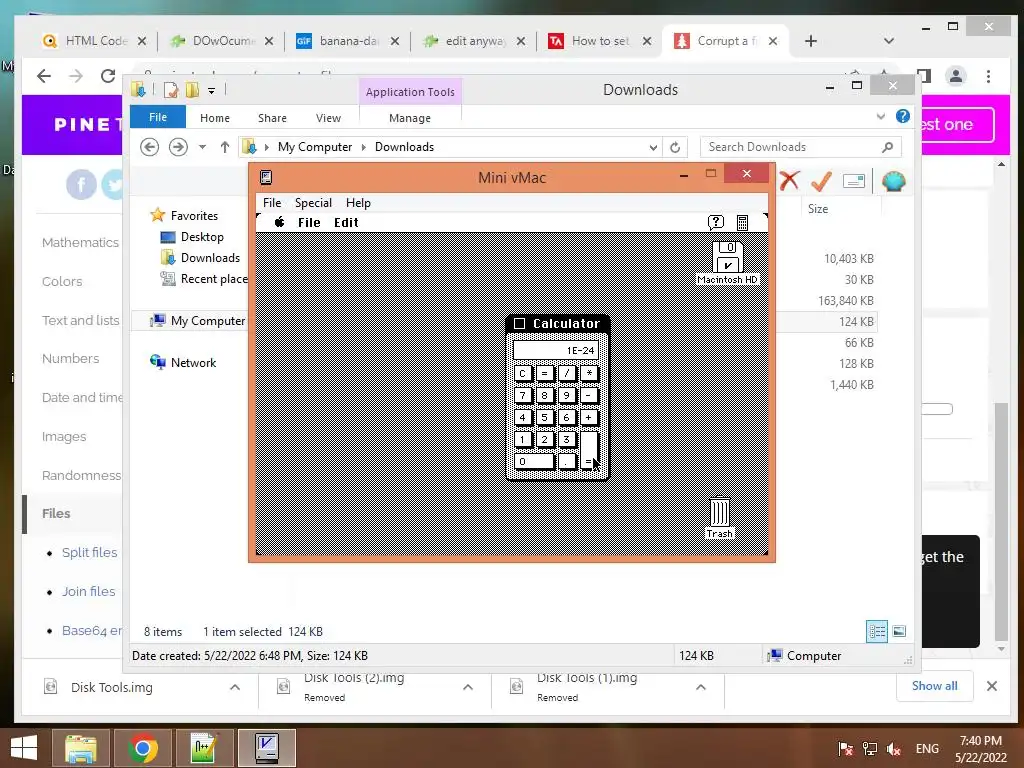Open Chrome from the taskbar
This screenshot has width=1024, height=768.
click(142, 748)
